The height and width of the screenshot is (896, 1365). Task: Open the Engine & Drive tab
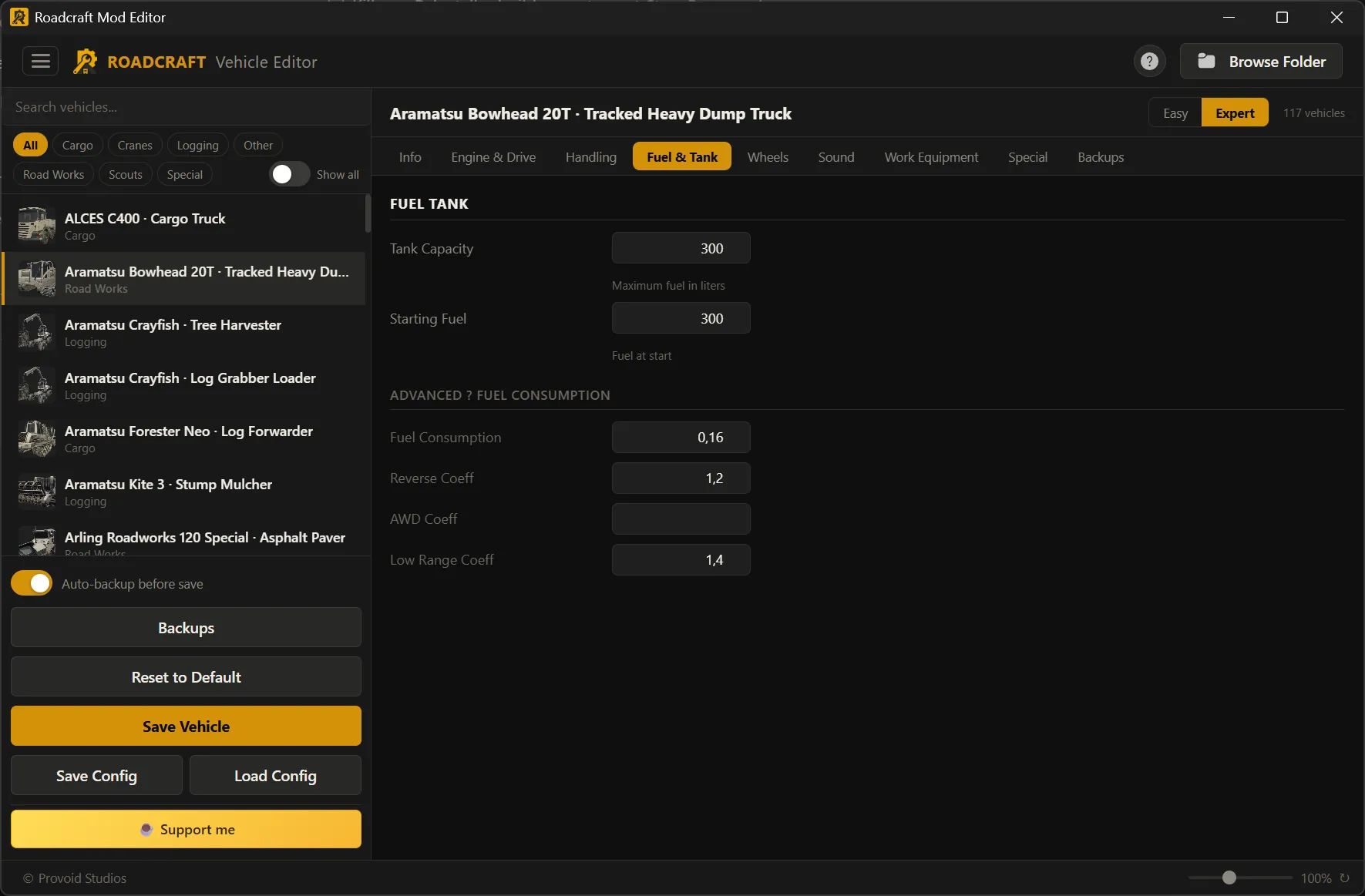pos(493,156)
